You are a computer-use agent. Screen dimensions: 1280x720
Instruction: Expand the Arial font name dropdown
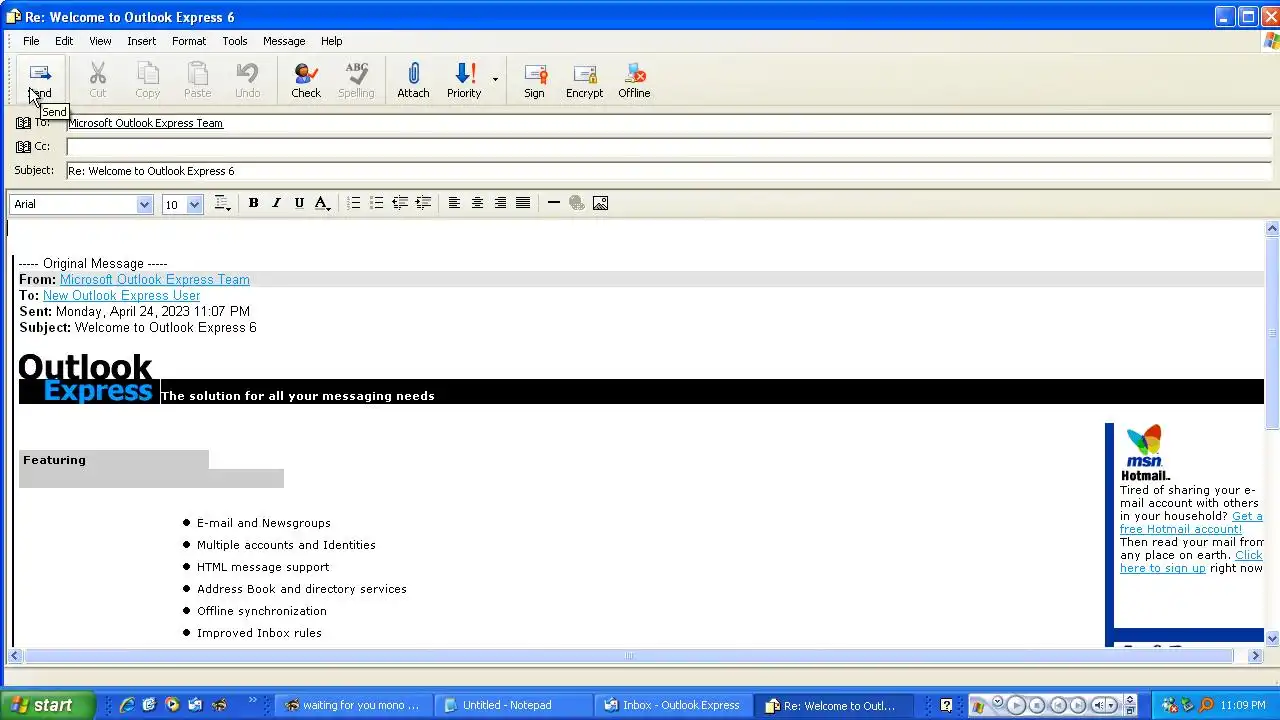144,204
